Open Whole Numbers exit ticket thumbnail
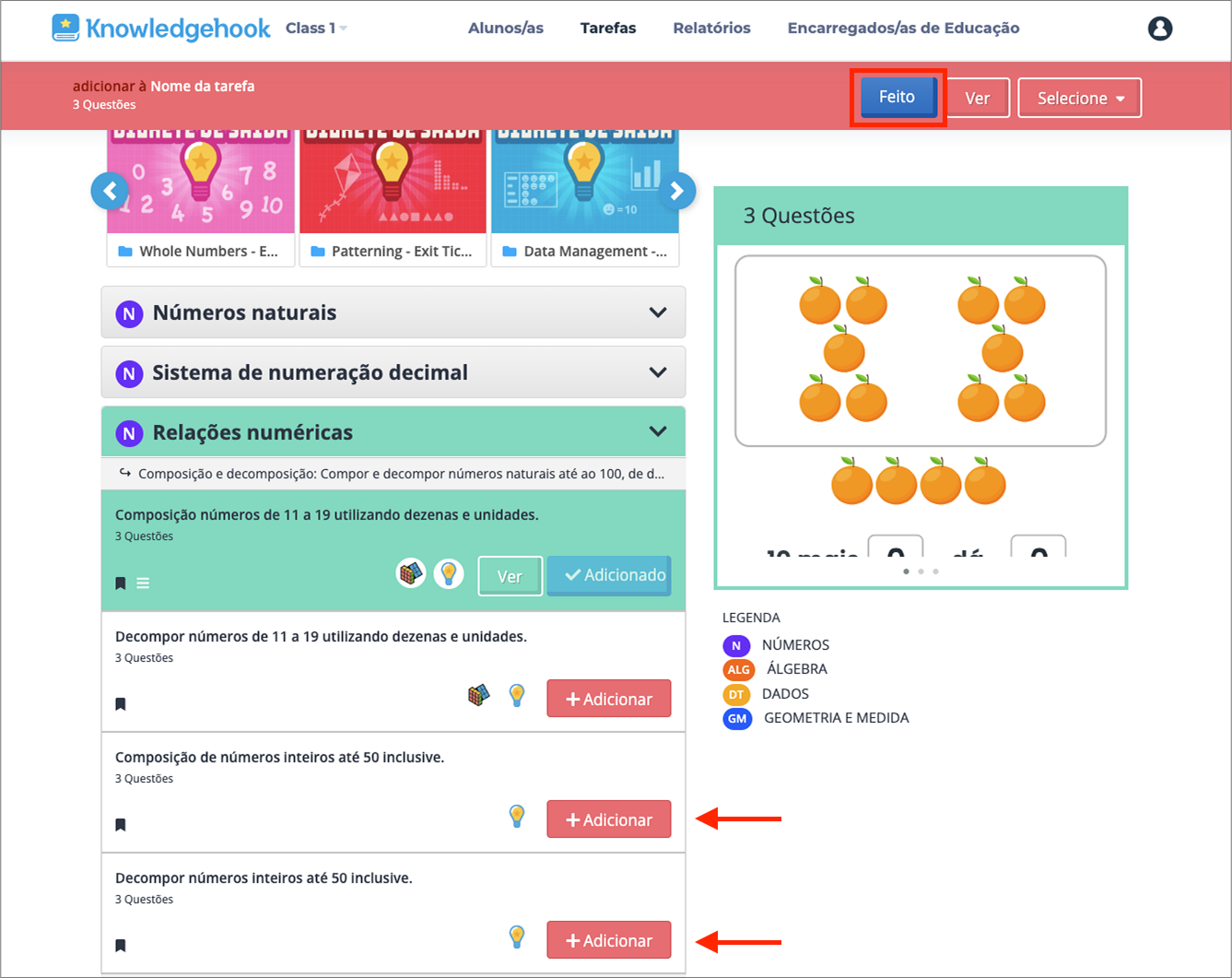The image size is (1232, 978). [x=201, y=197]
